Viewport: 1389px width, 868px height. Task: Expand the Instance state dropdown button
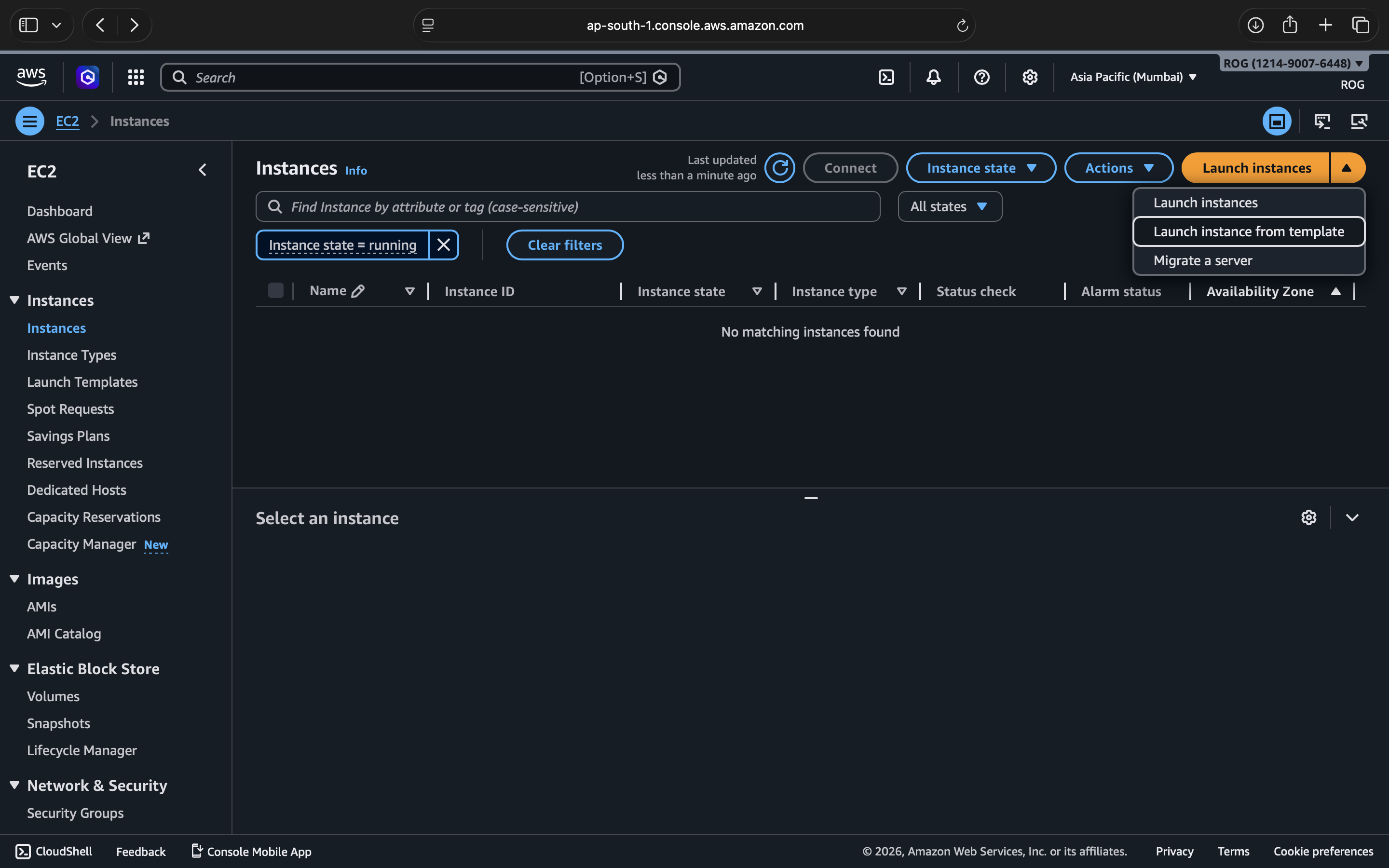pyautogui.click(x=981, y=168)
